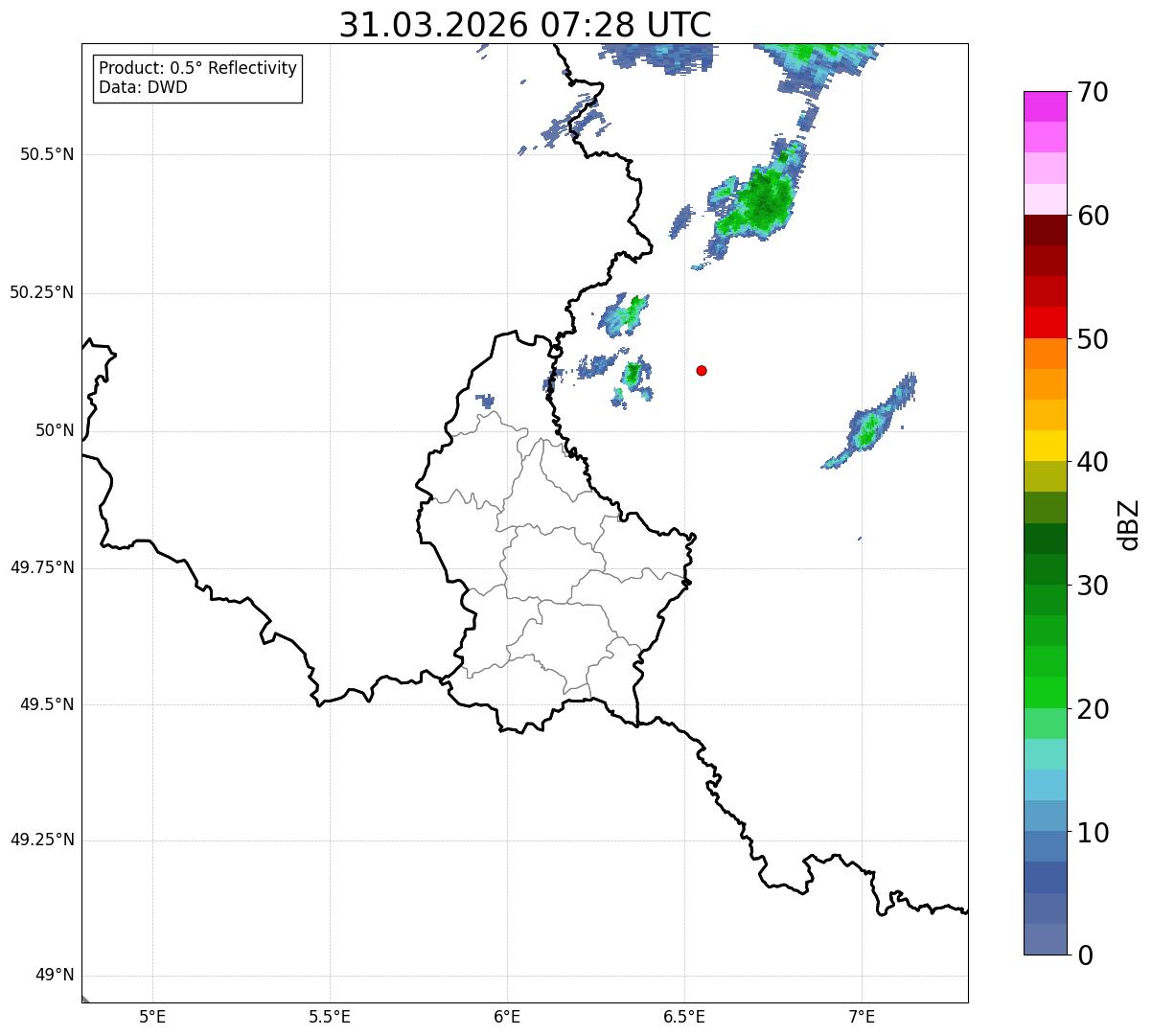Viewport: 1152px width, 1036px height.
Task: Click the 50.25°N latitude label
Action: (42, 292)
